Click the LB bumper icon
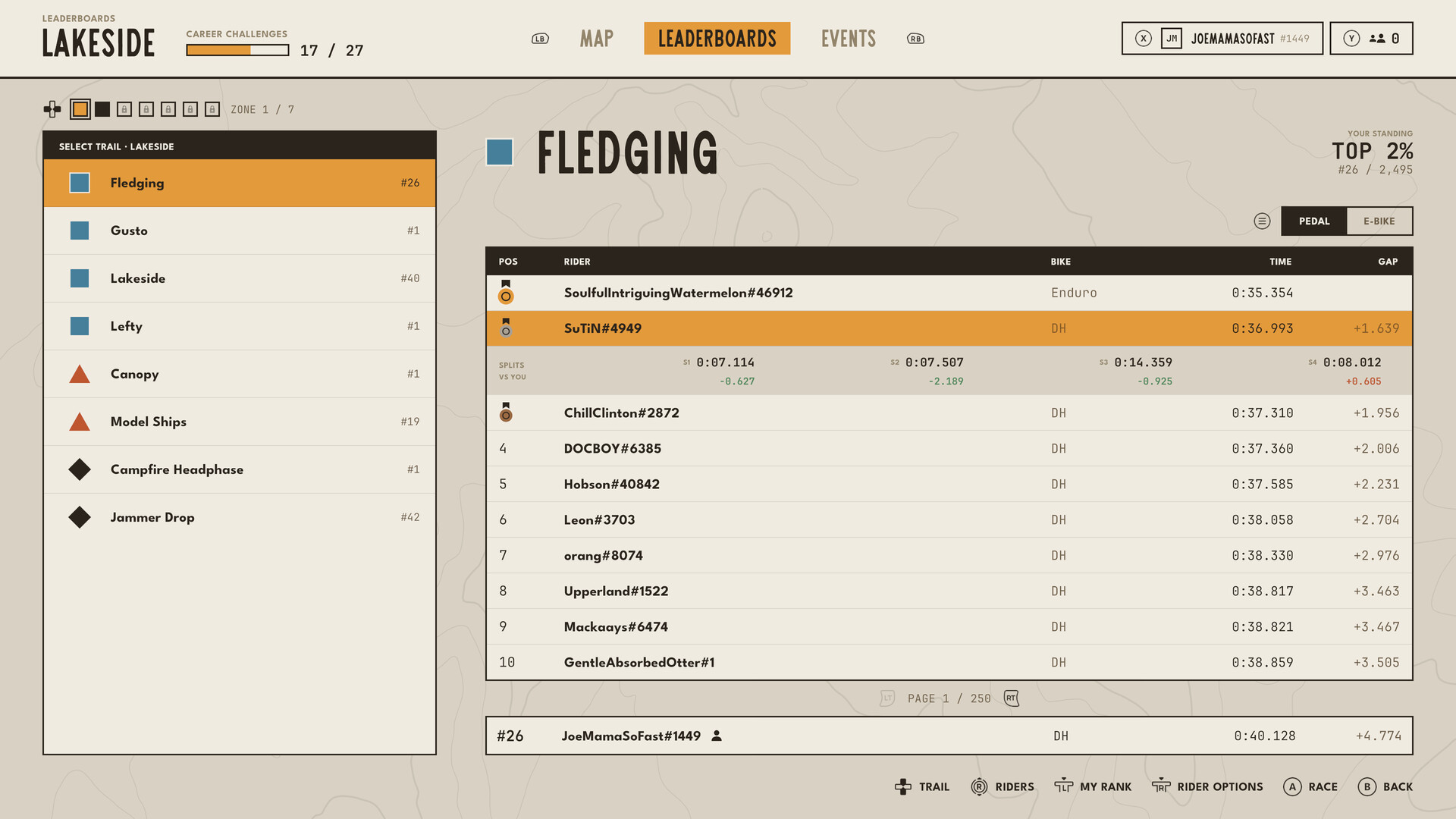This screenshot has width=1456, height=819. pyautogui.click(x=540, y=39)
